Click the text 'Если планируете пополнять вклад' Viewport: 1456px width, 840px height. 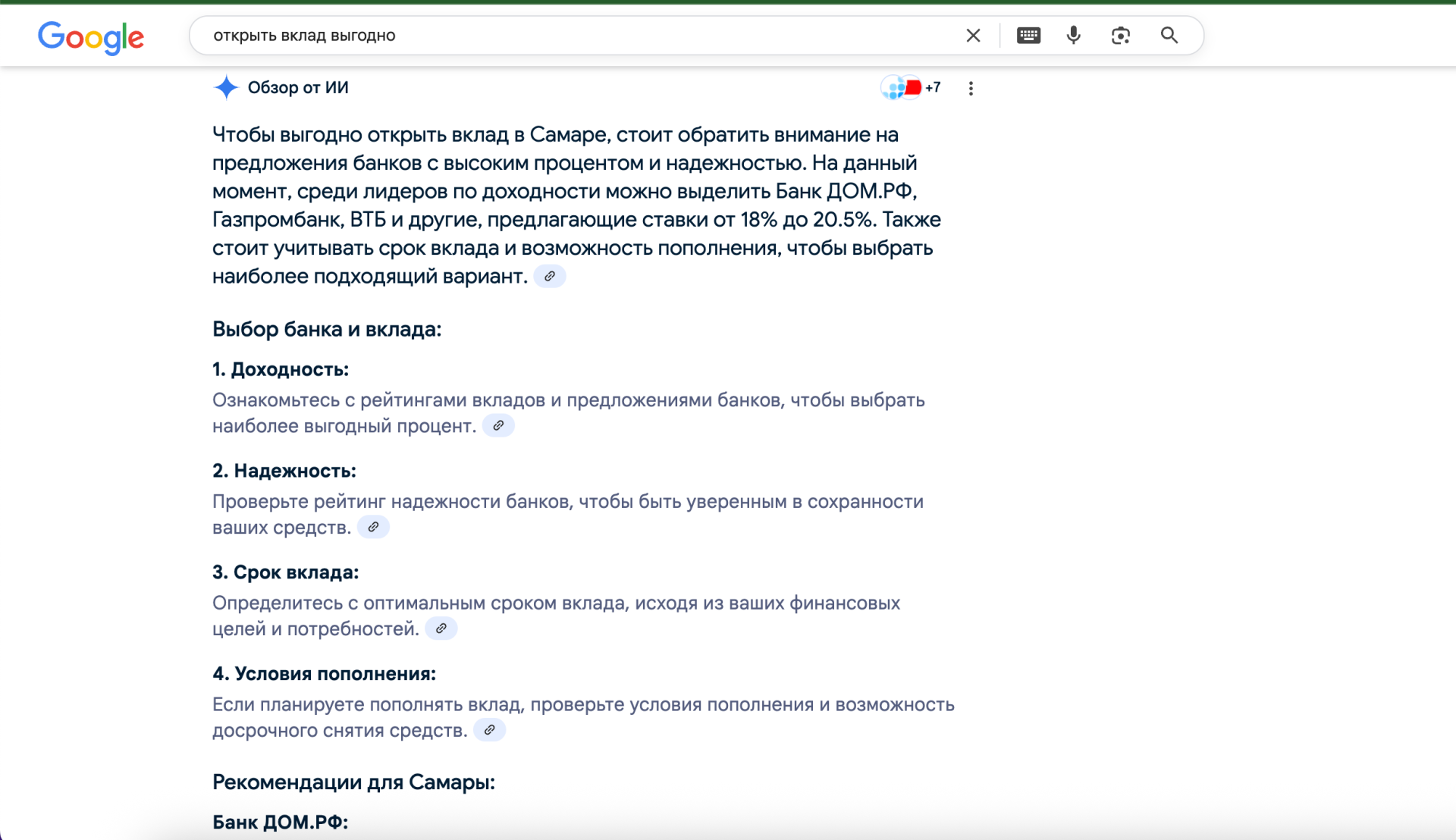pos(368,705)
